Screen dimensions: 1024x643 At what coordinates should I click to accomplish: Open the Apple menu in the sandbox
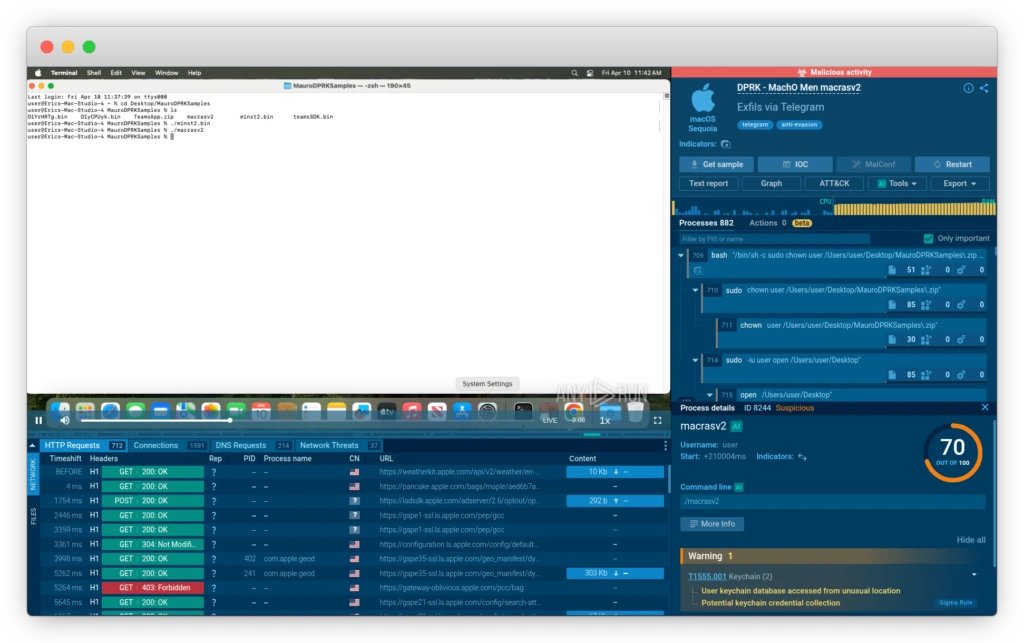(x=38, y=73)
